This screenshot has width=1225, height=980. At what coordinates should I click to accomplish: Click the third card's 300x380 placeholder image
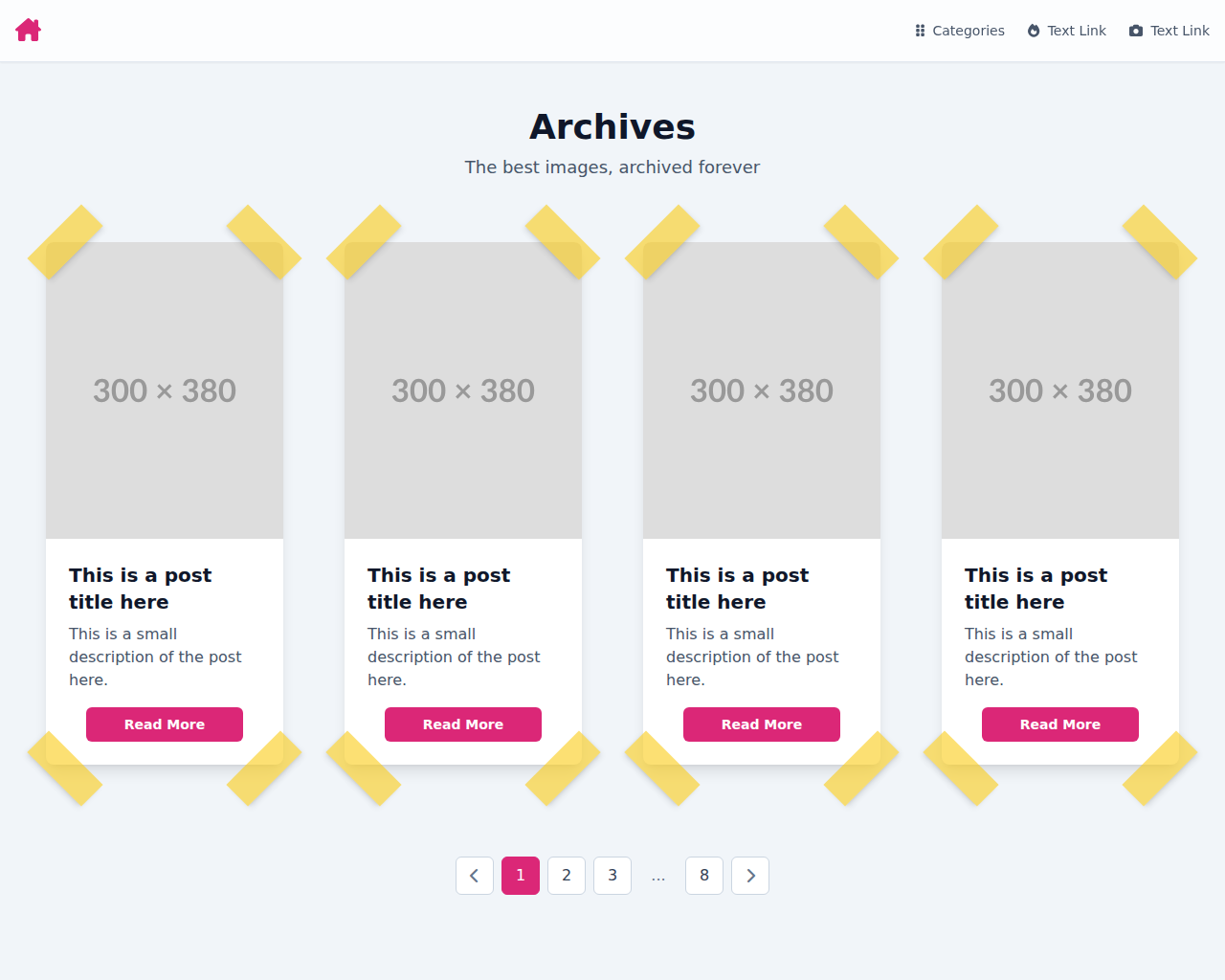761,390
